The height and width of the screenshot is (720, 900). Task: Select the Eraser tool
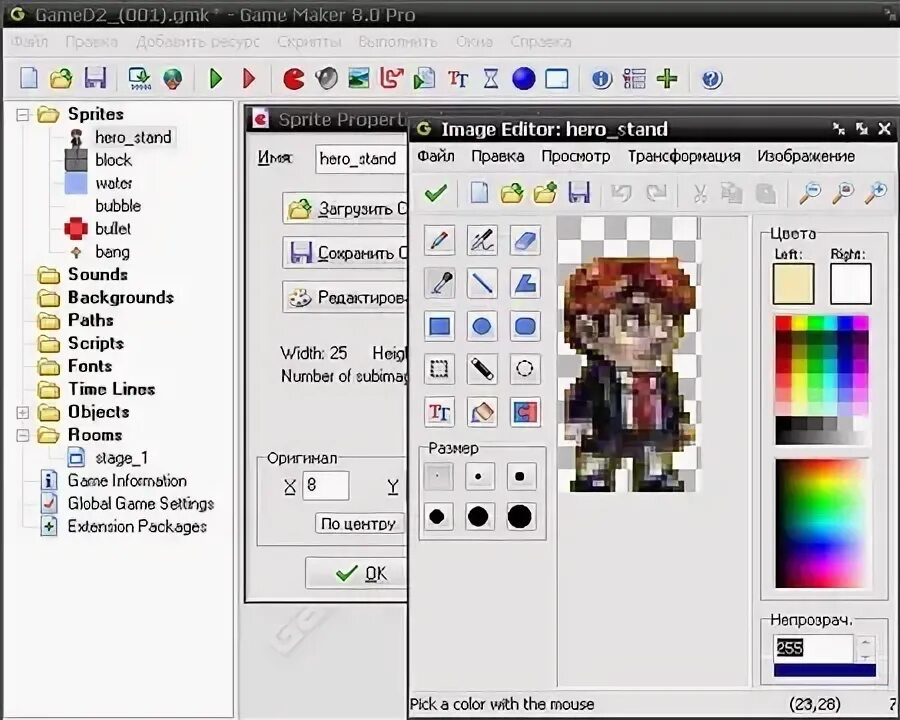524,240
